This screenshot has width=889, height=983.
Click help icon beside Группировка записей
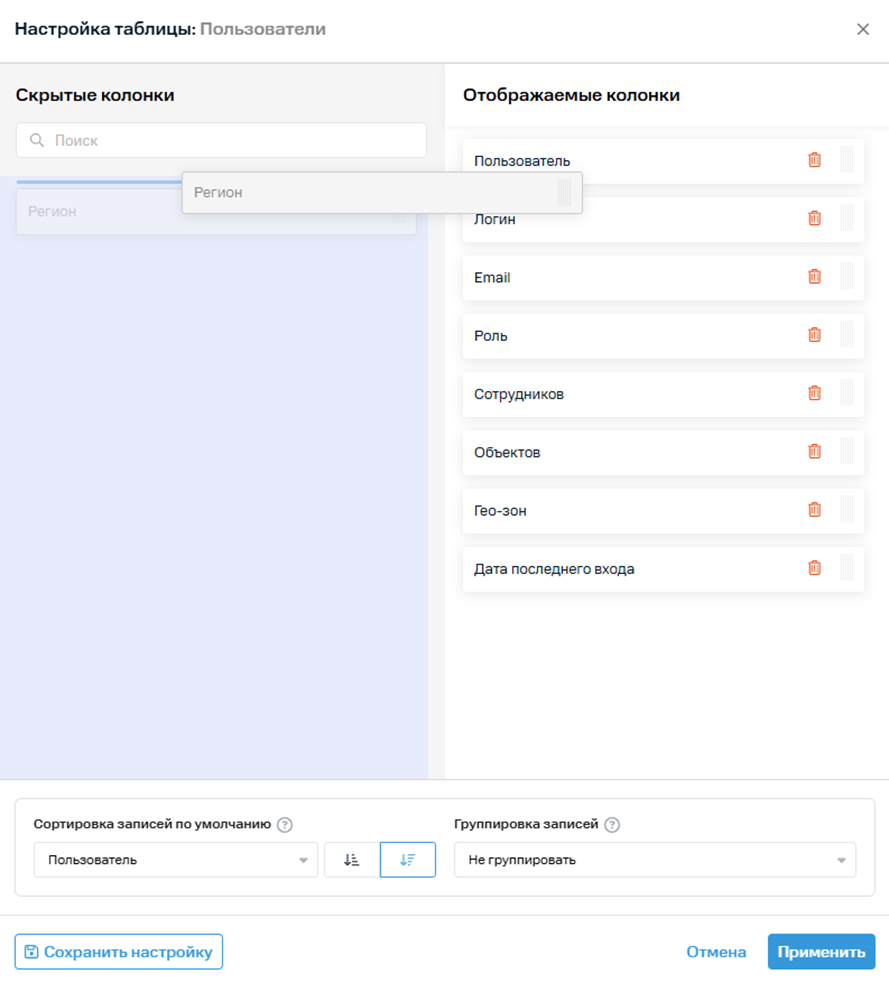612,825
